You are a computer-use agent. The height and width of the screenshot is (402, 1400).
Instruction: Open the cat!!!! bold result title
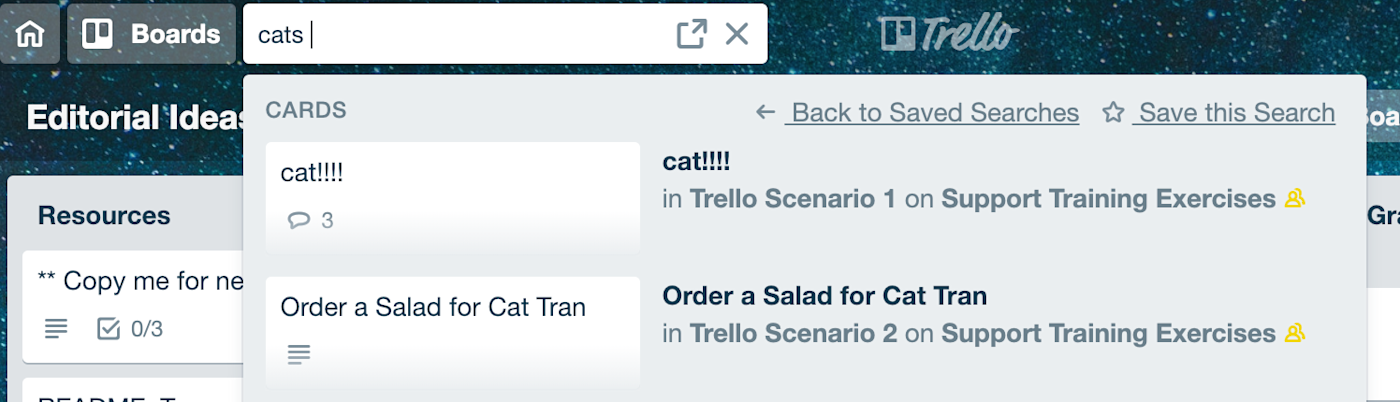coord(696,162)
